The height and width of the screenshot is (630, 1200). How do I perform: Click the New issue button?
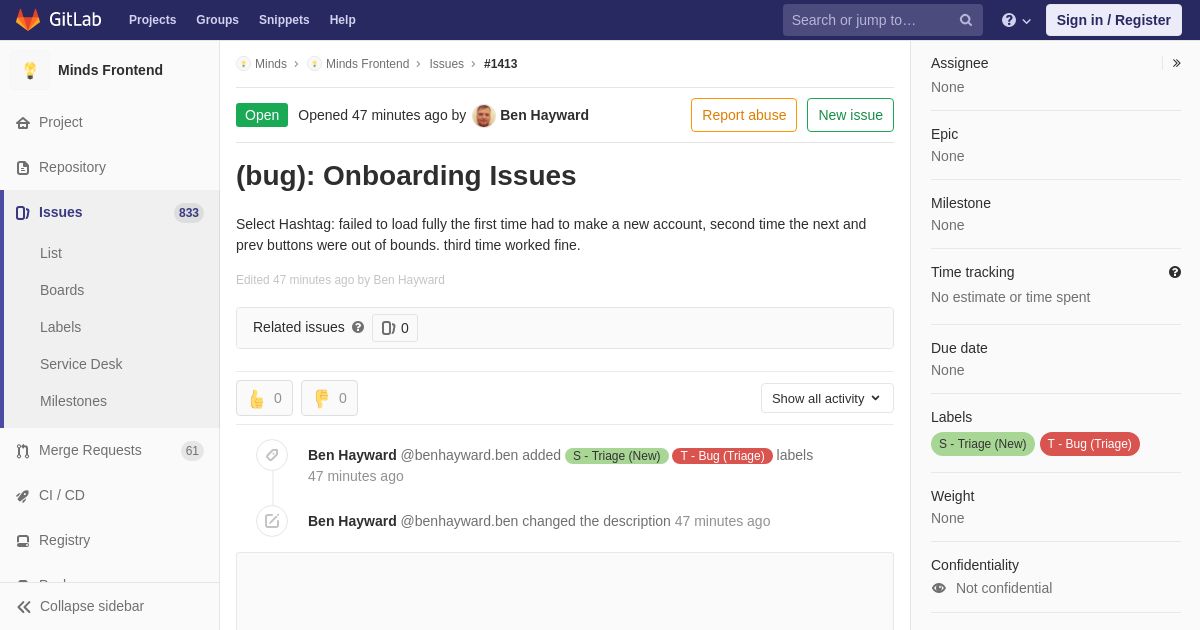850,115
